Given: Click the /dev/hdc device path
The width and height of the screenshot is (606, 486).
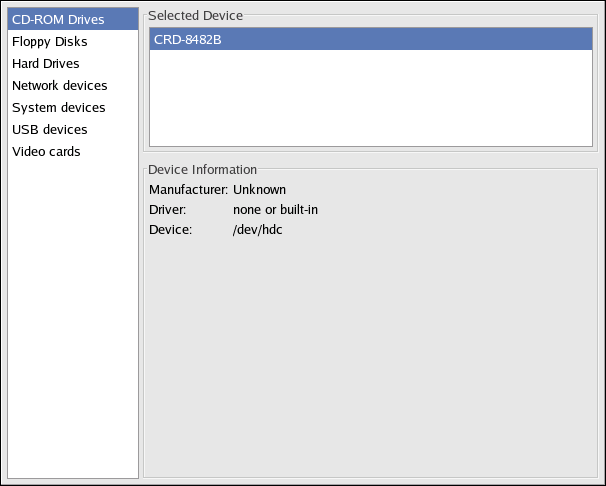Looking at the screenshot, I should [258, 230].
